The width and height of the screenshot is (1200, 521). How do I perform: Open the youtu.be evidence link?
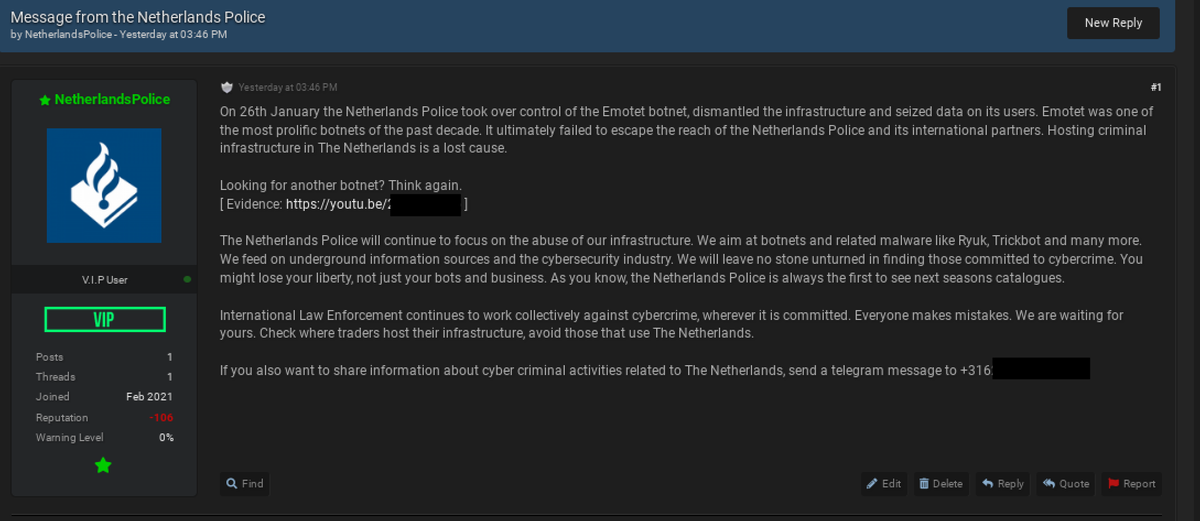click(337, 204)
